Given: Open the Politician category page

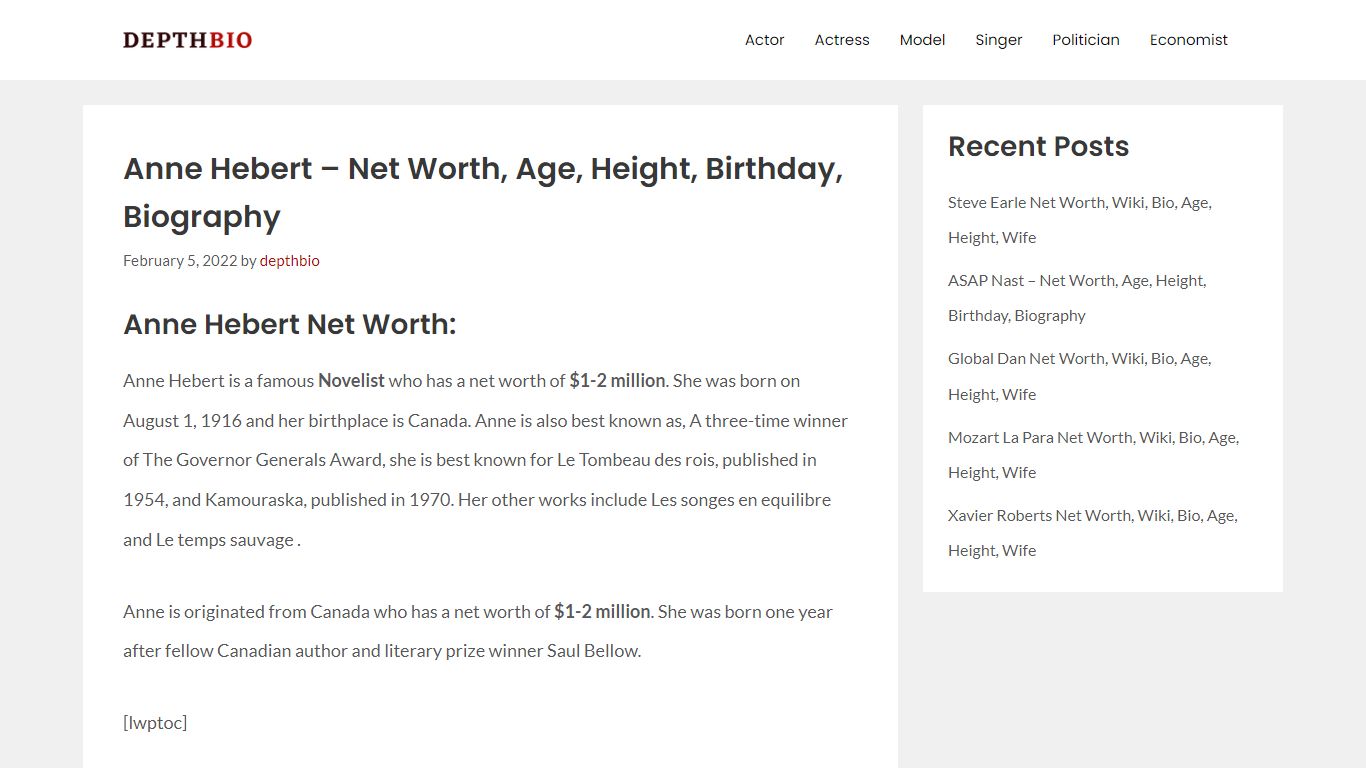Looking at the screenshot, I should (1086, 40).
